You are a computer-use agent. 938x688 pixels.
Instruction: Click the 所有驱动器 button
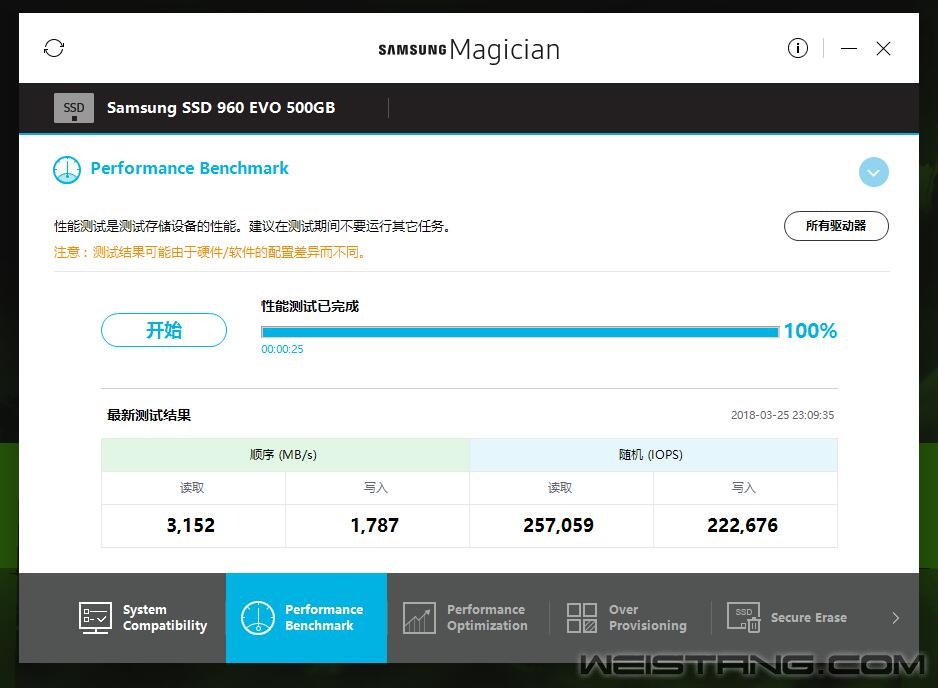pyautogui.click(x=836, y=226)
